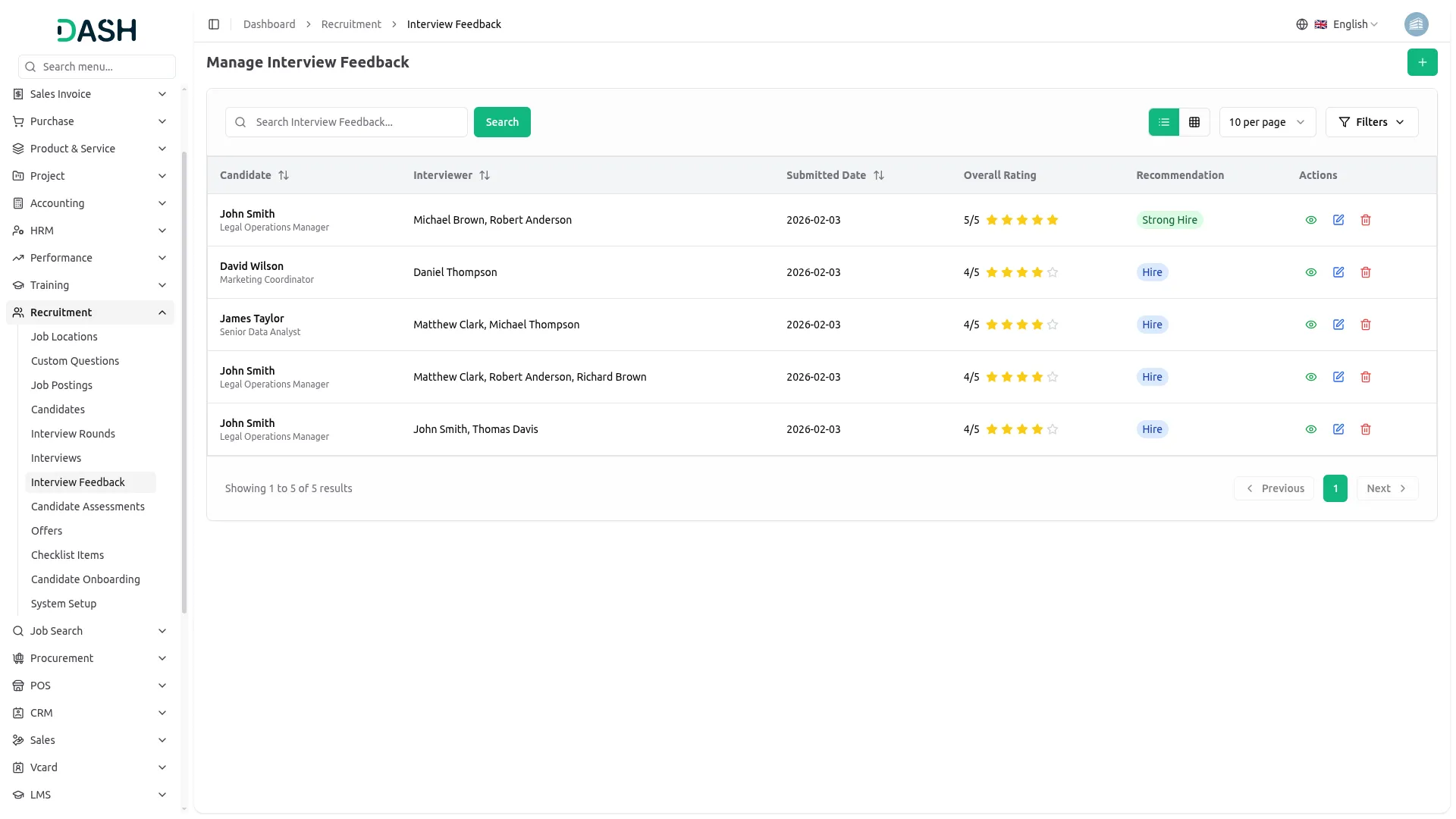Switch to grid view layout
This screenshot has width=1456, height=819.
click(1194, 122)
